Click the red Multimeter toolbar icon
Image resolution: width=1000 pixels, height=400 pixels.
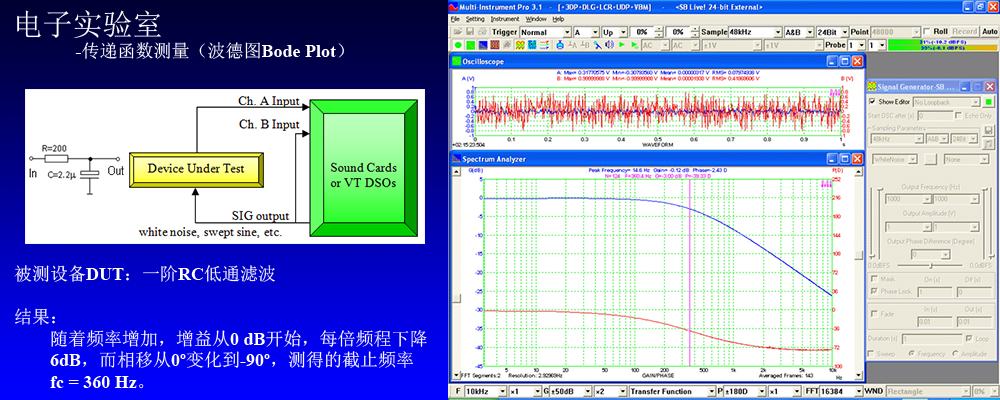[495, 45]
